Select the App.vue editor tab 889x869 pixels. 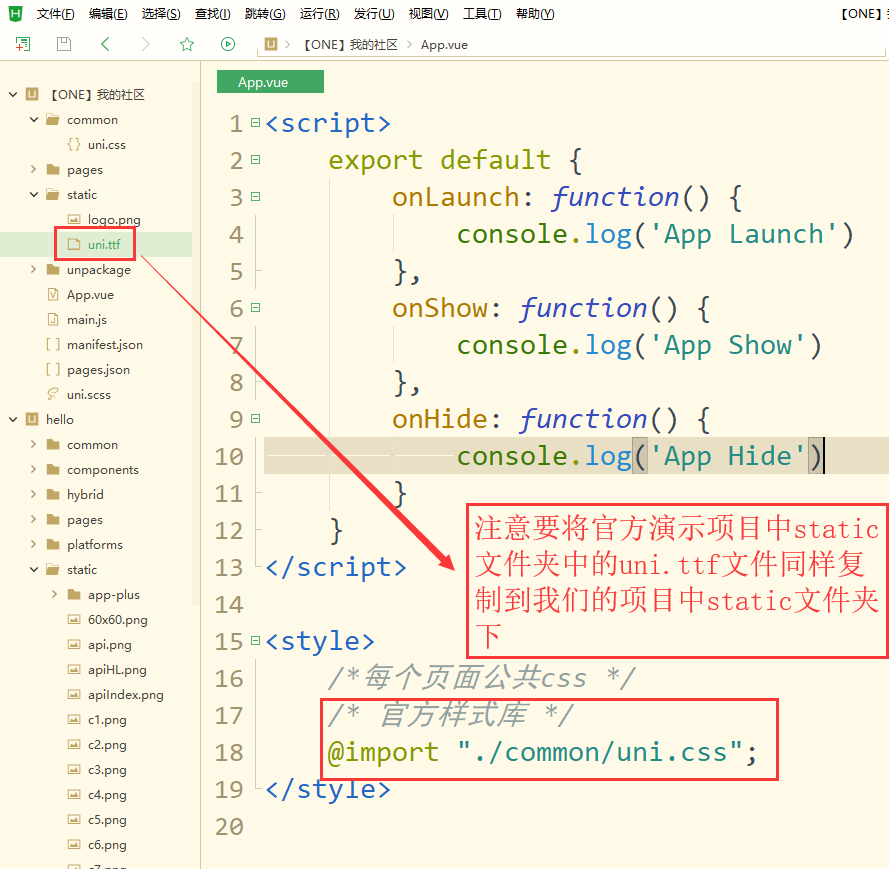point(269,81)
